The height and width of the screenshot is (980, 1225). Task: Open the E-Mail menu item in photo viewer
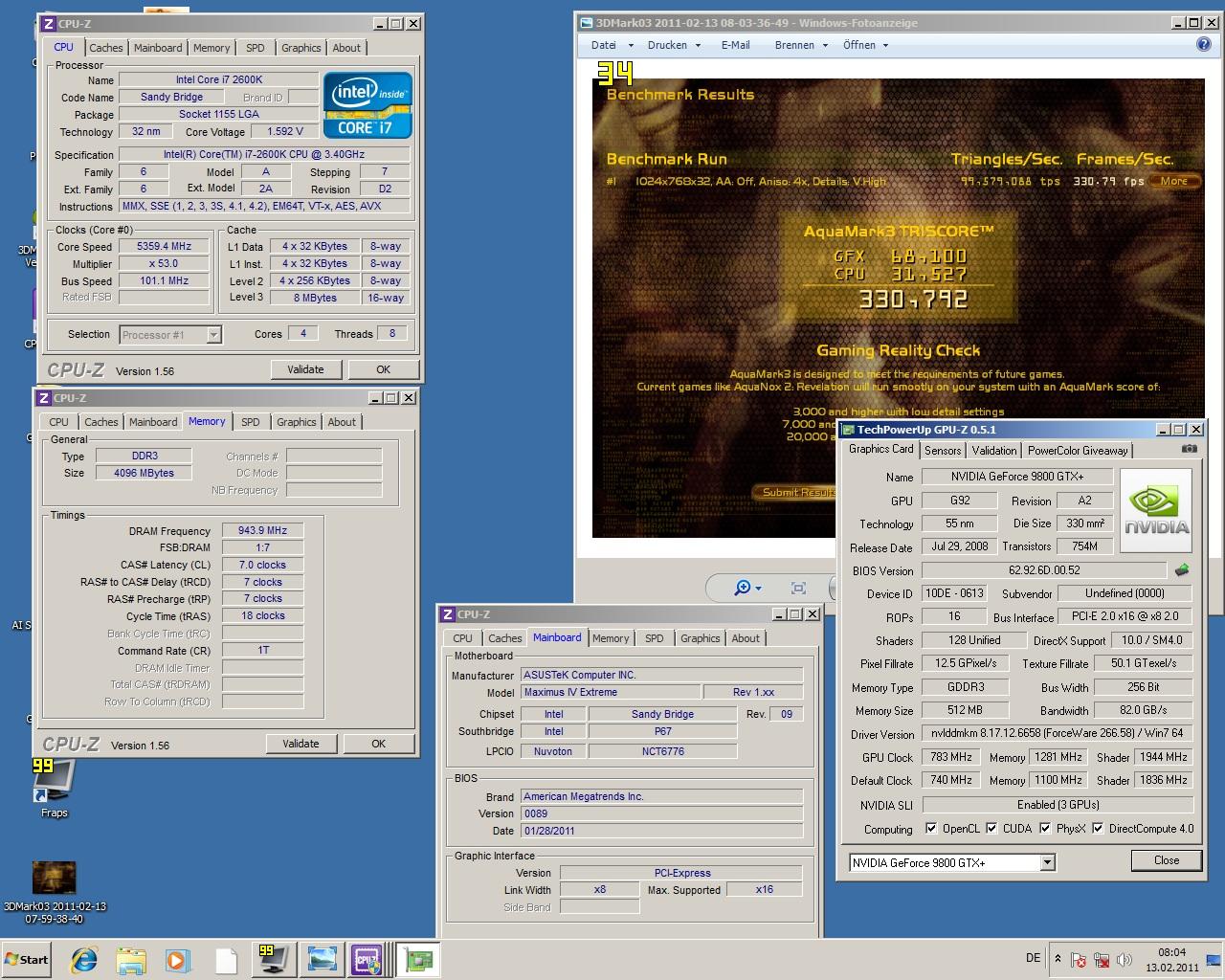[735, 45]
